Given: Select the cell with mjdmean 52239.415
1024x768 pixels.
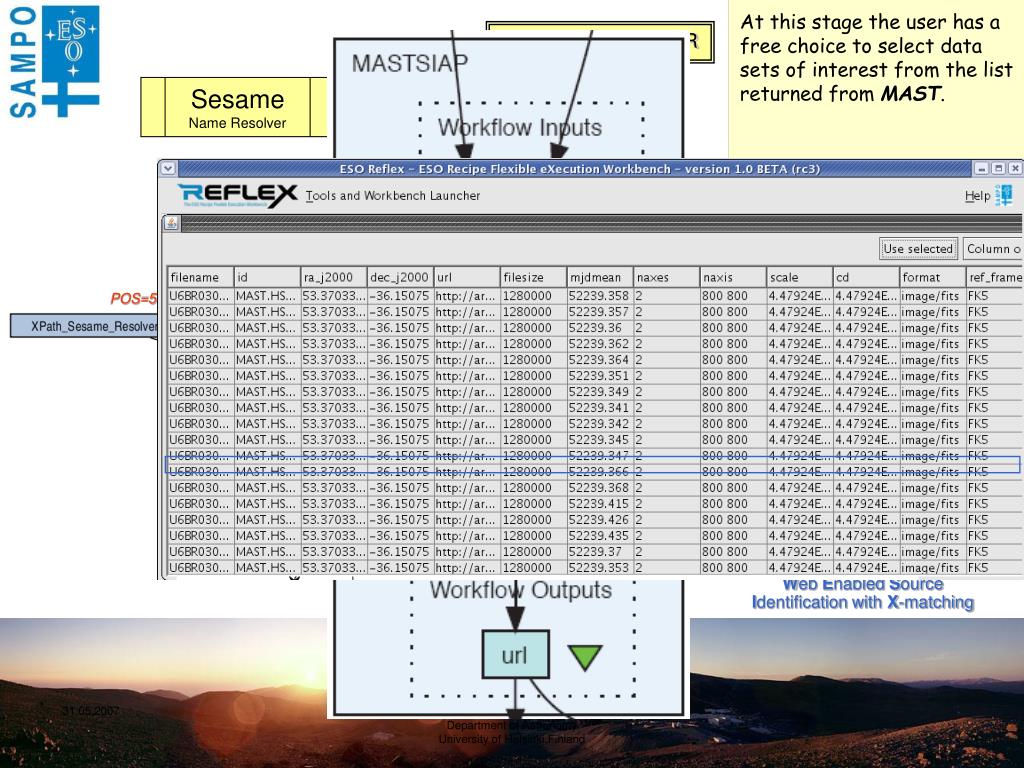Looking at the screenshot, I should click(x=600, y=504).
